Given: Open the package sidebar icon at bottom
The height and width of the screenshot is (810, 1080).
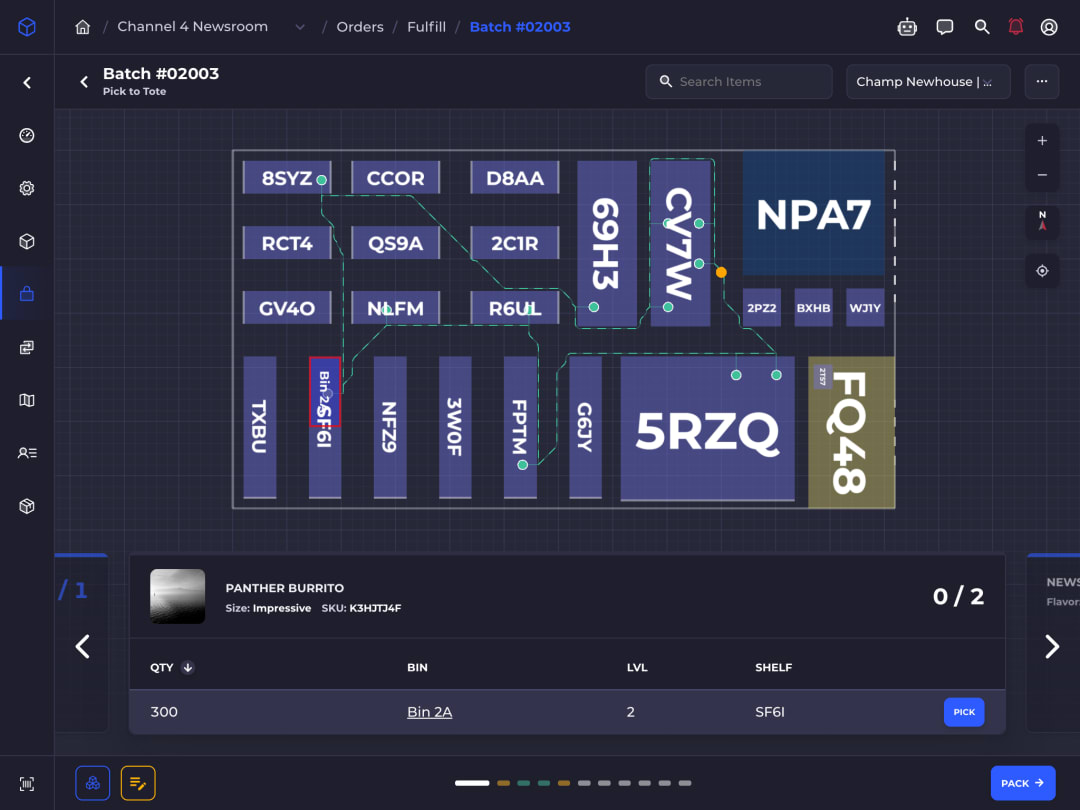Looking at the screenshot, I should pyautogui.click(x=27, y=506).
